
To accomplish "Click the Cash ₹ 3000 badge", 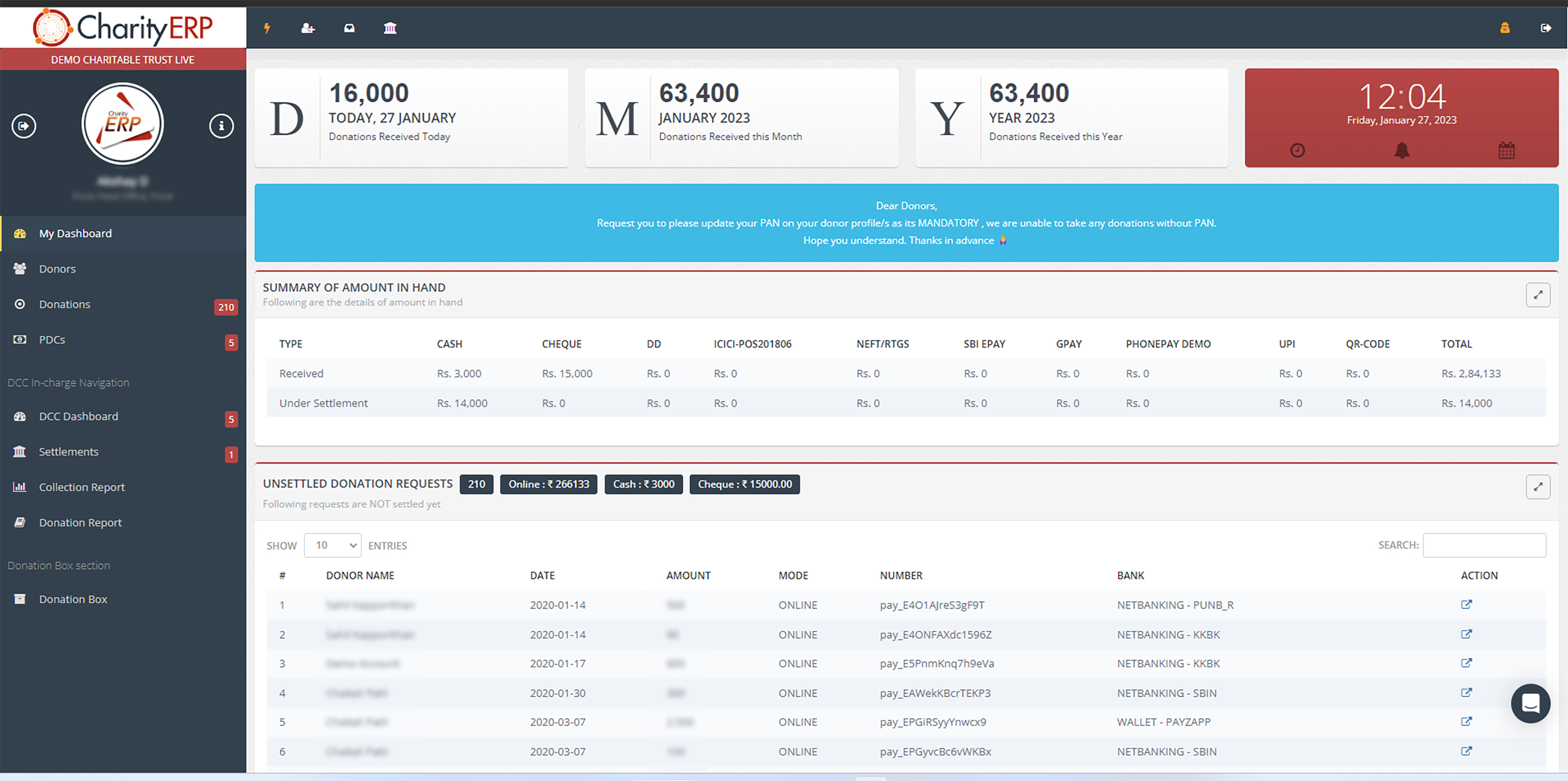I will (643, 485).
